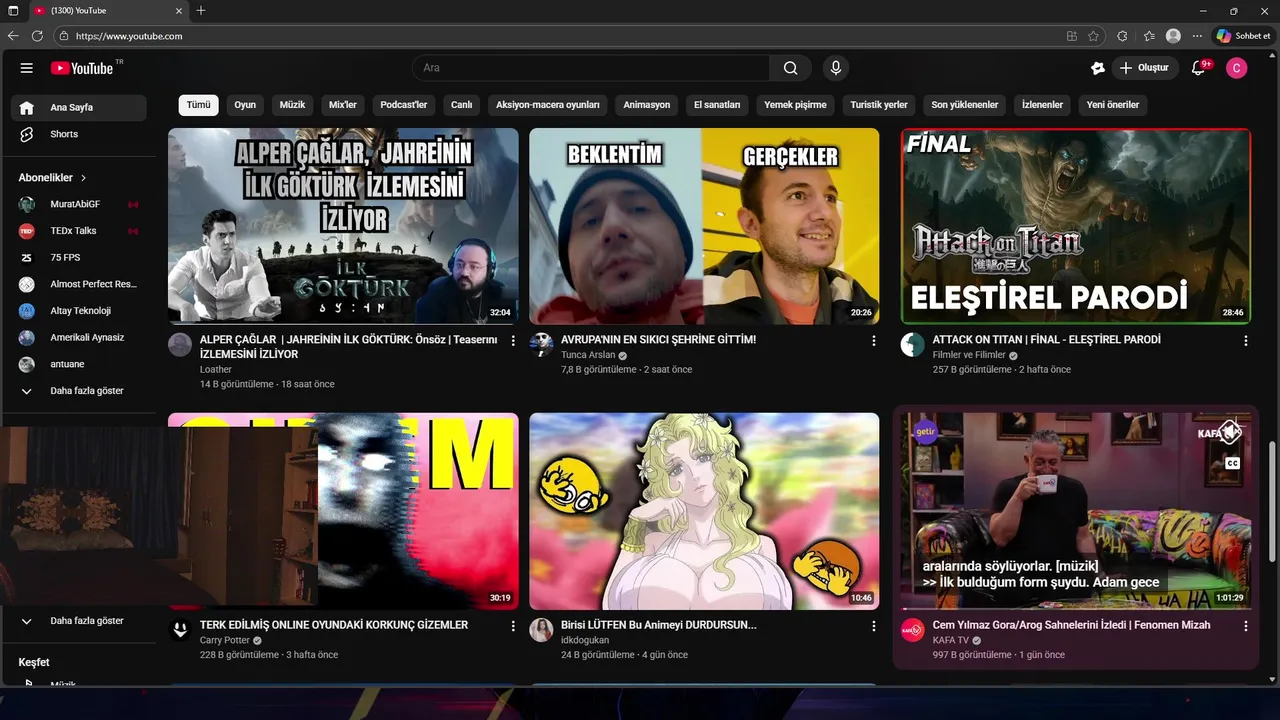
Task: Open the Oluştur create menu
Action: (x=1144, y=68)
